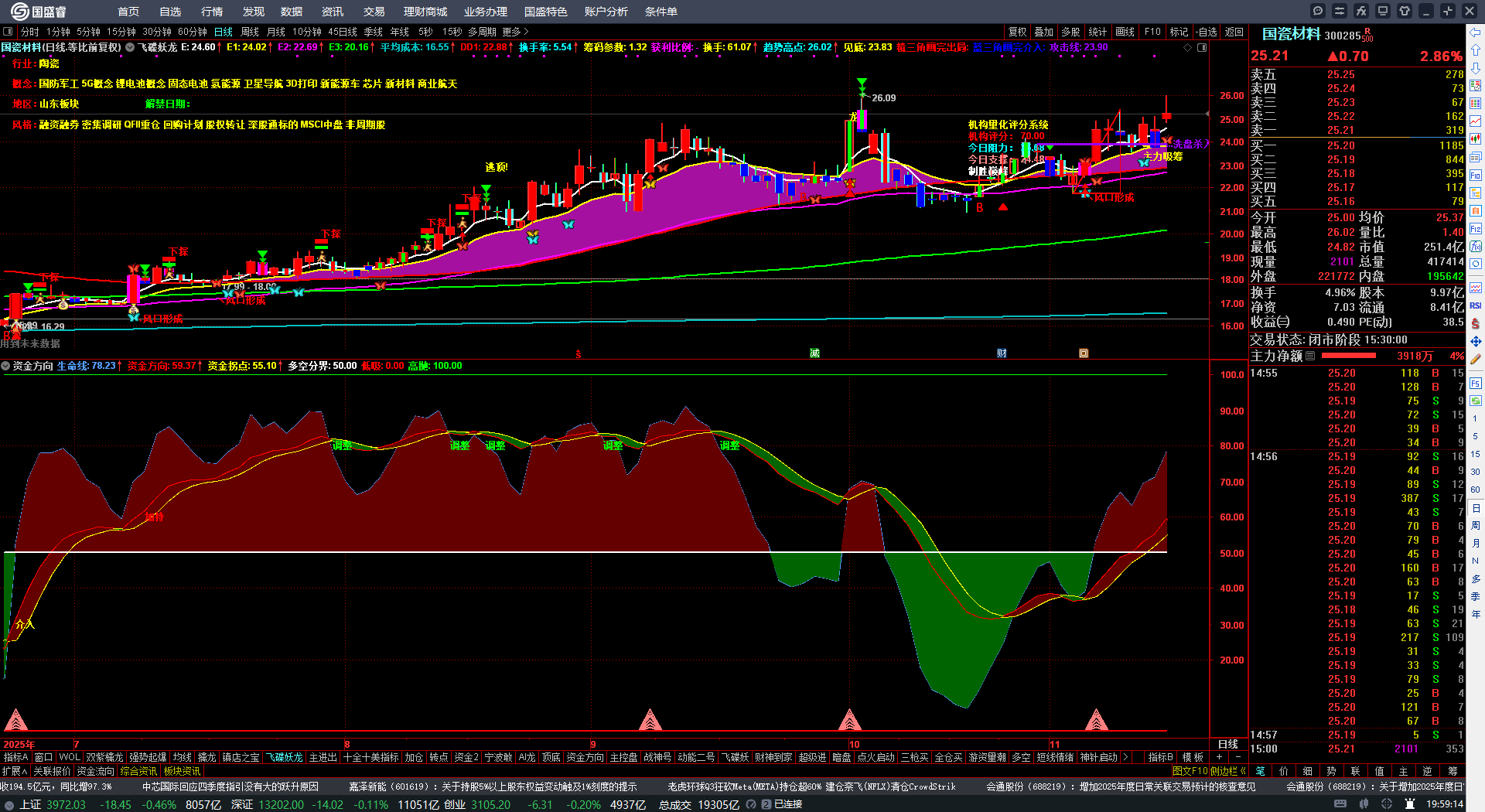Click the round status indicator before 上证

pos(9,805)
